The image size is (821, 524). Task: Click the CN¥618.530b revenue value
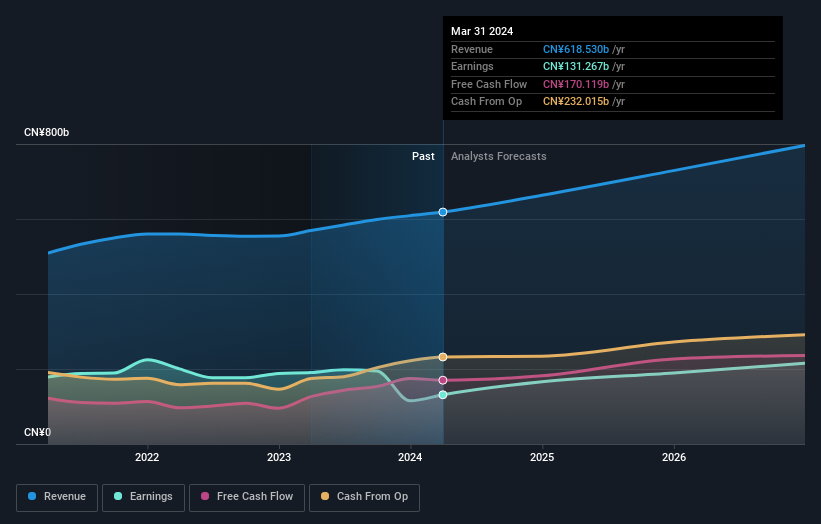click(576, 49)
